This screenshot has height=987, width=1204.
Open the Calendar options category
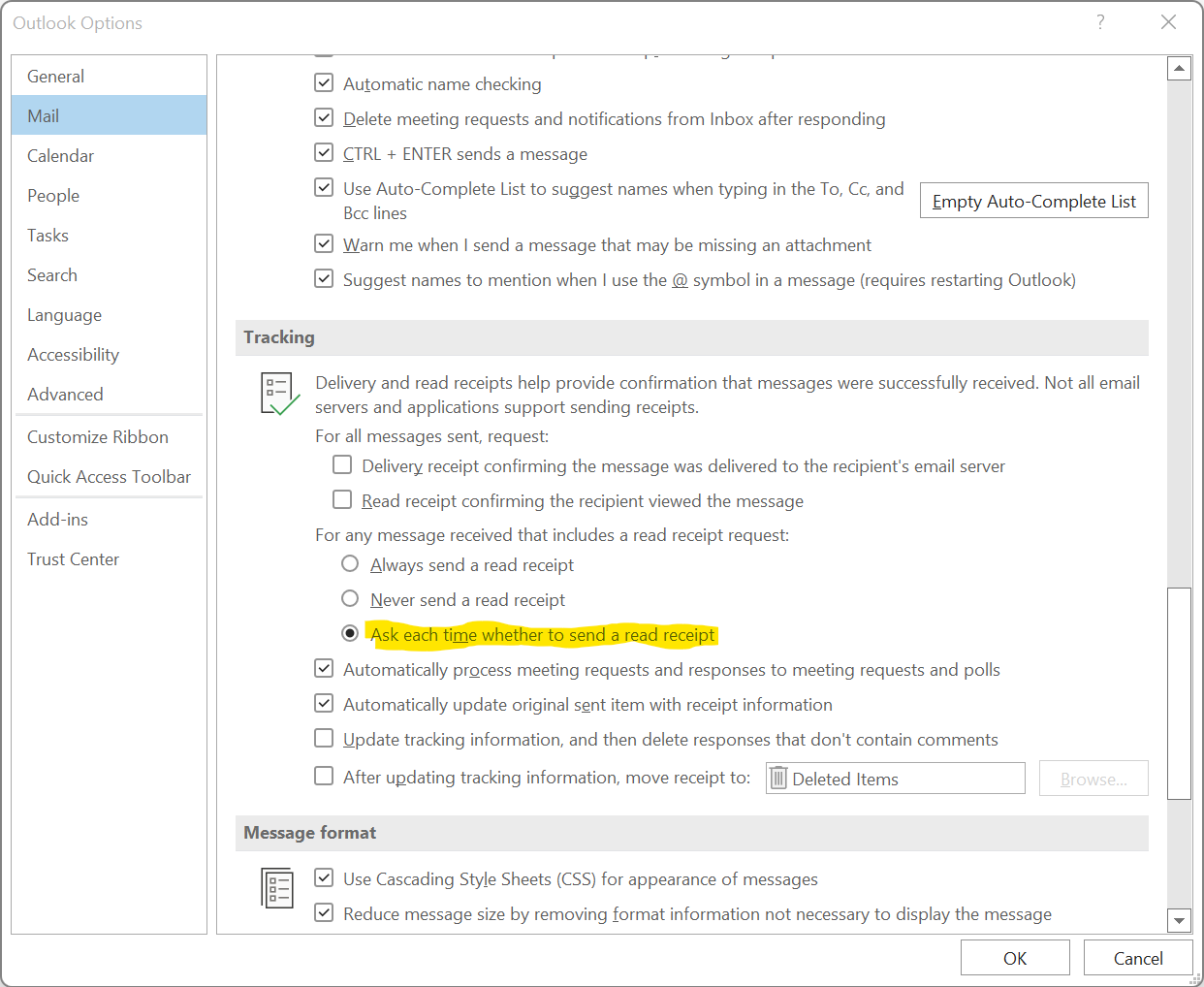point(60,156)
